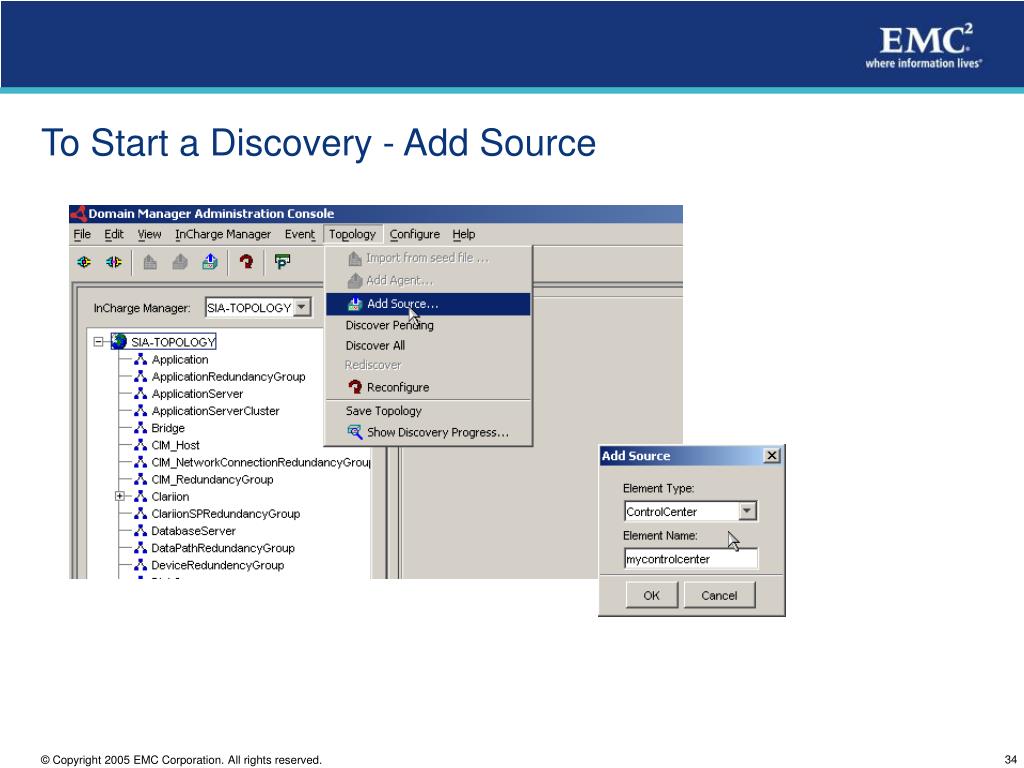The width and height of the screenshot is (1024, 768).
Task: Click the grayed import seed file toolbar icon
Action: coord(150,262)
